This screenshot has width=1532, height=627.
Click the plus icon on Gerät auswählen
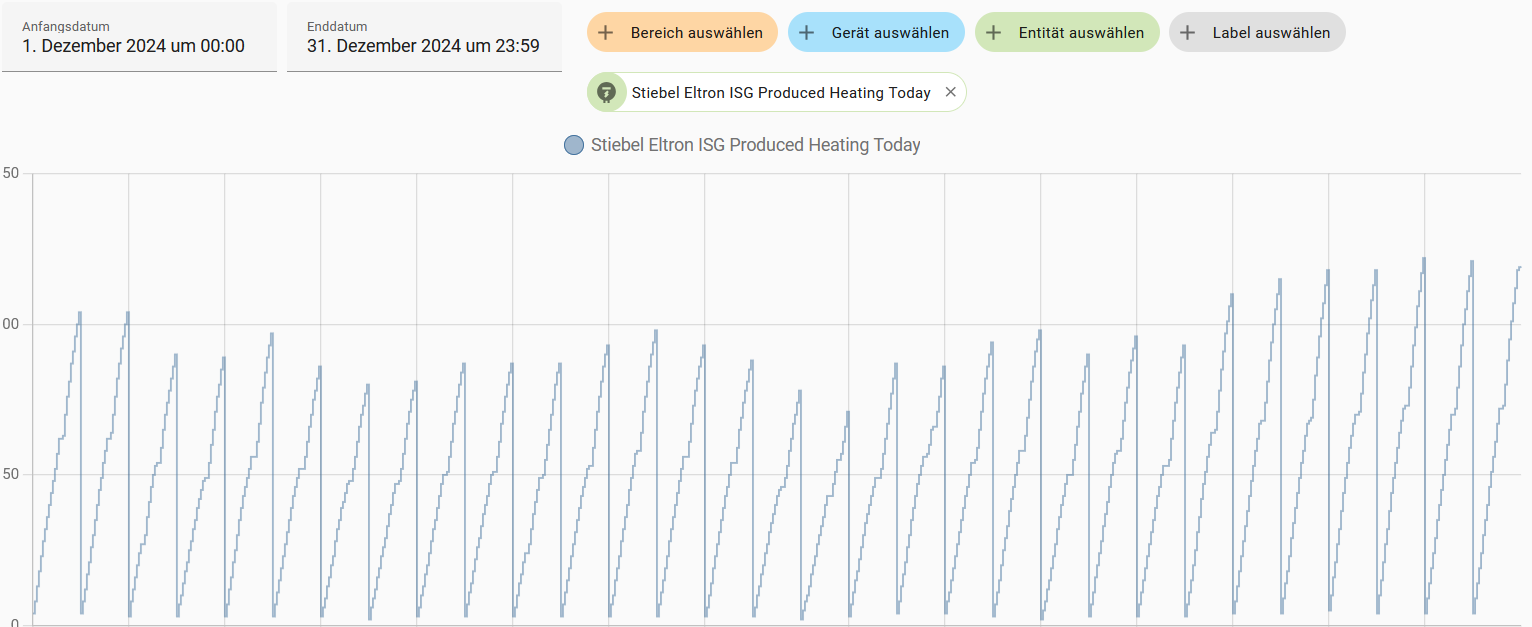pos(806,33)
